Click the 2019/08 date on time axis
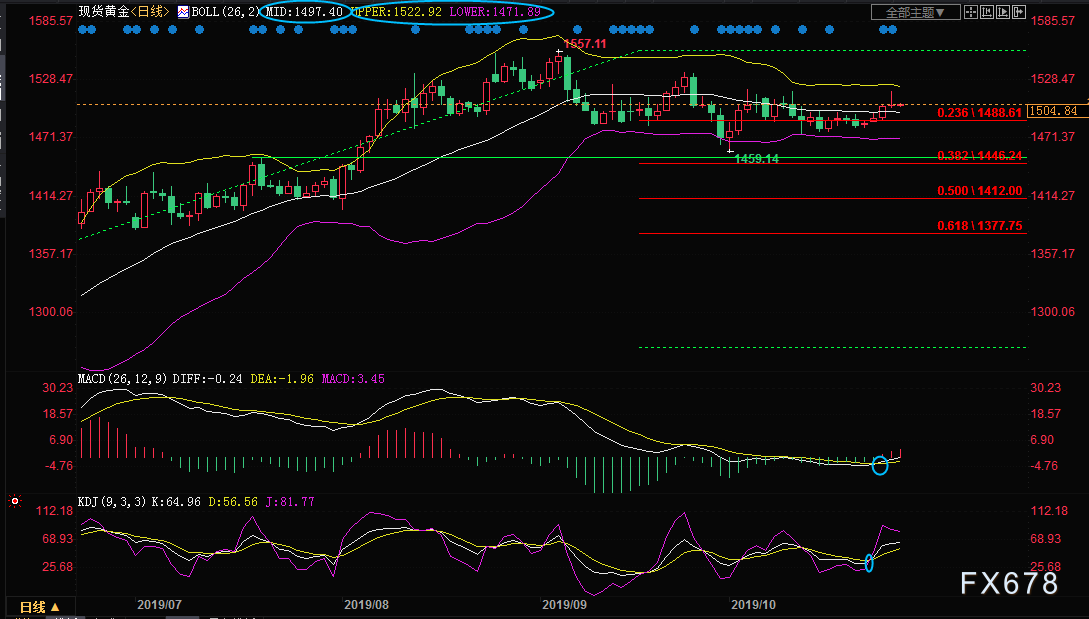Image resolution: width=1089 pixels, height=619 pixels. [x=366, y=604]
